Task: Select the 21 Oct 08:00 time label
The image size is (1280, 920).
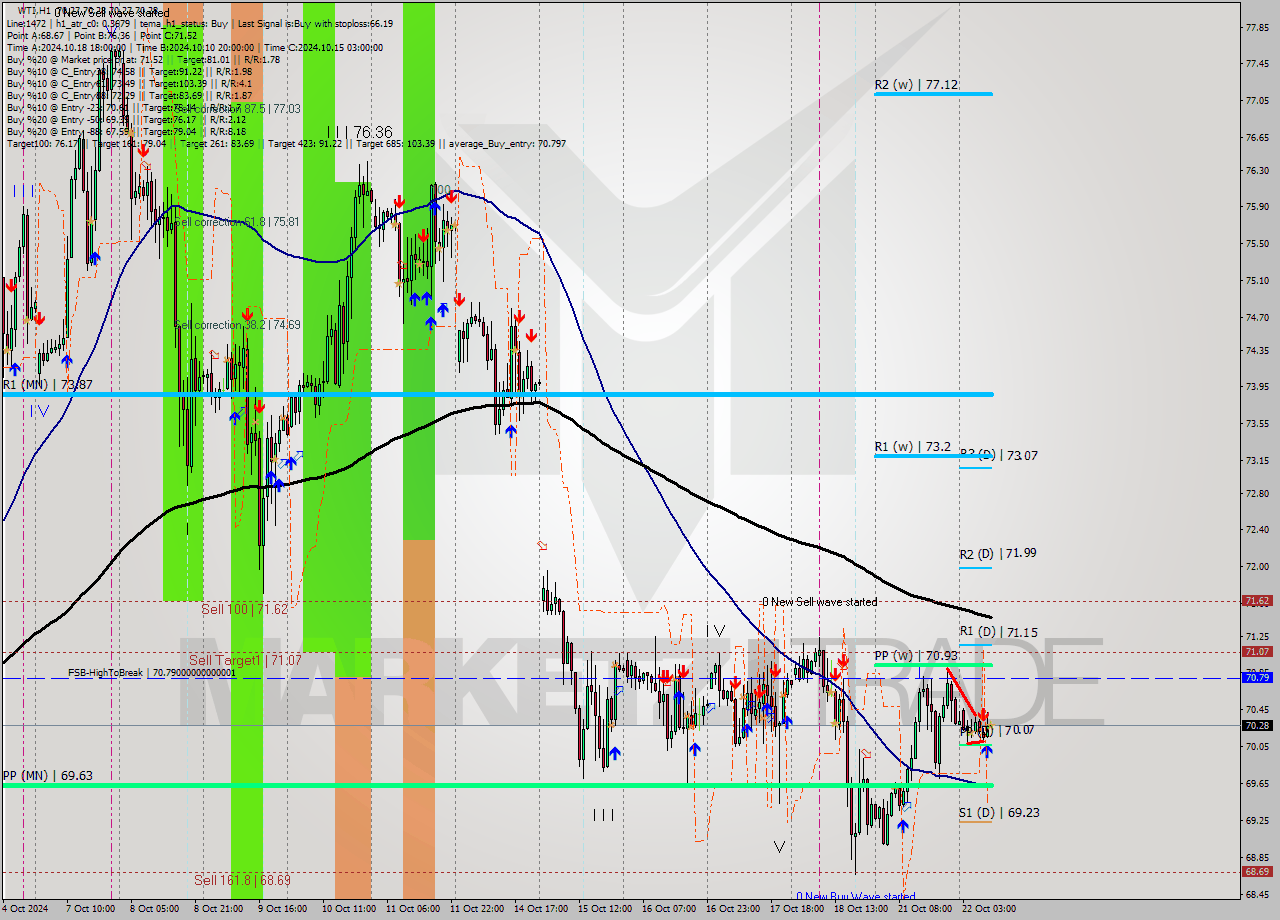Action: tap(926, 909)
